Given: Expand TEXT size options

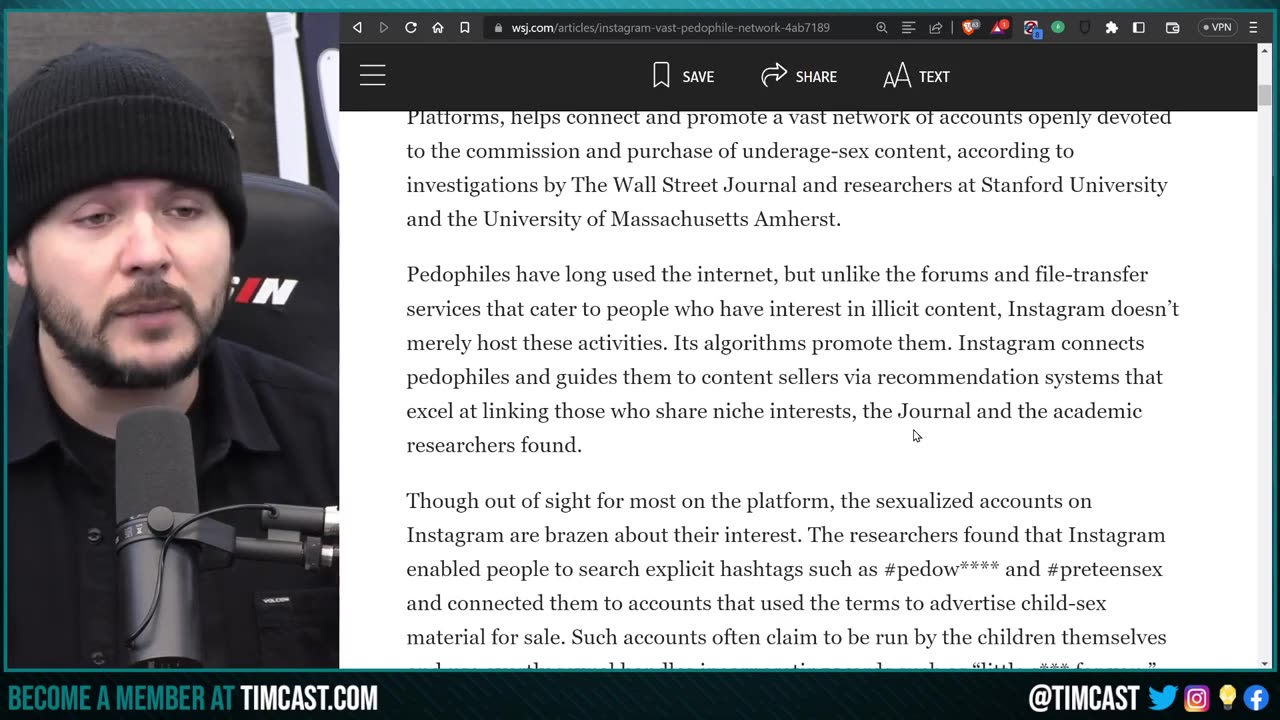Looking at the screenshot, I should [916, 76].
